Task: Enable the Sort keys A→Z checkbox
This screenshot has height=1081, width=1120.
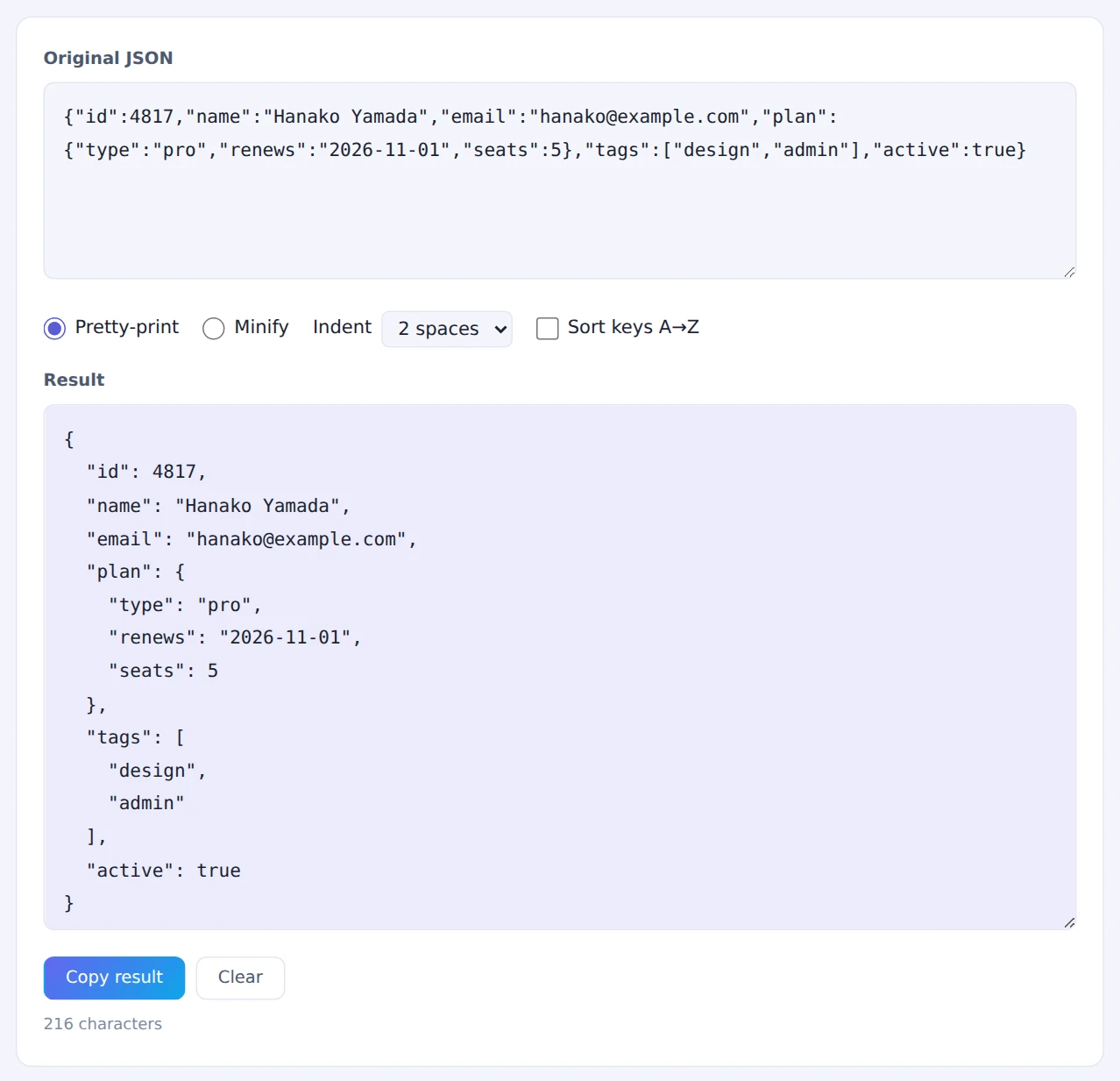Action: [548, 328]
